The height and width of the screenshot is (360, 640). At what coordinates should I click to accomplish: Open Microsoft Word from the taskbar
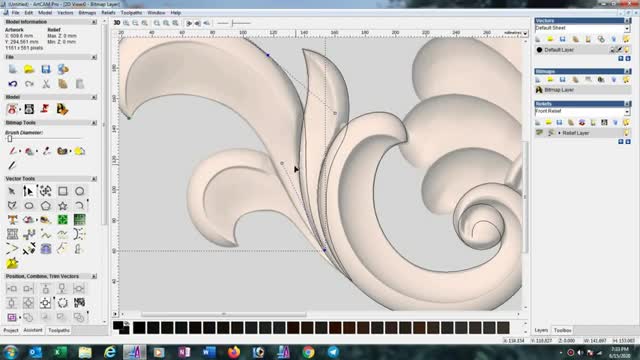coord(209,352)
